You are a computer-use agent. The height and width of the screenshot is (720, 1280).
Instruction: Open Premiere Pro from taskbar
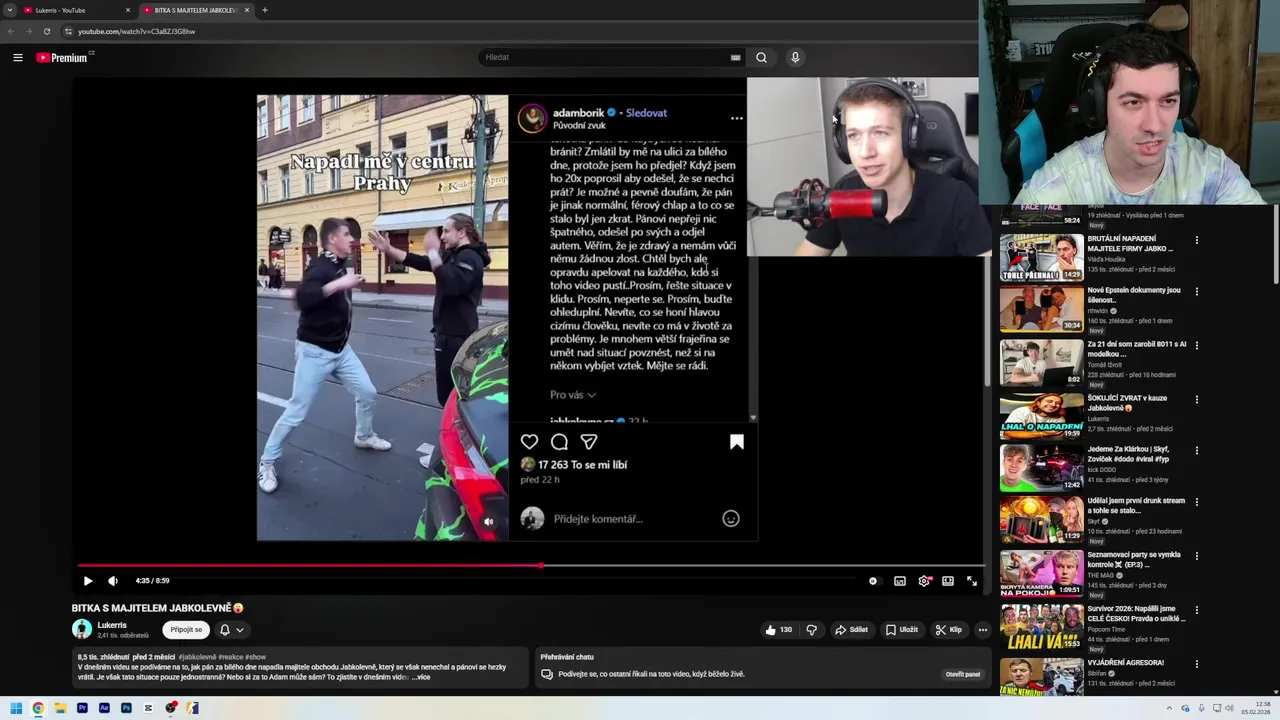click(82, 708)
